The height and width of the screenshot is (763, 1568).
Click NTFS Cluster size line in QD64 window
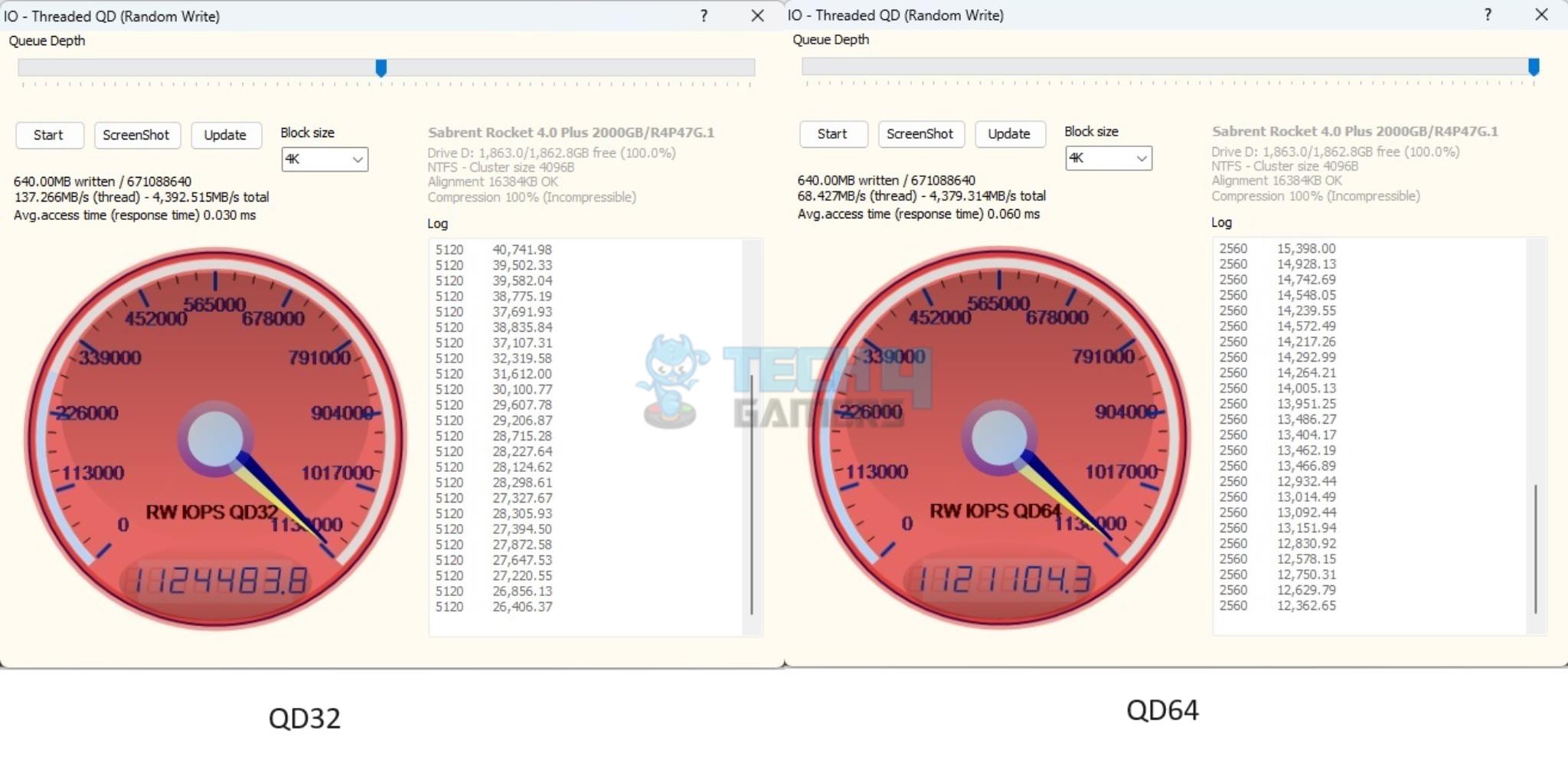click(1285, 166)
